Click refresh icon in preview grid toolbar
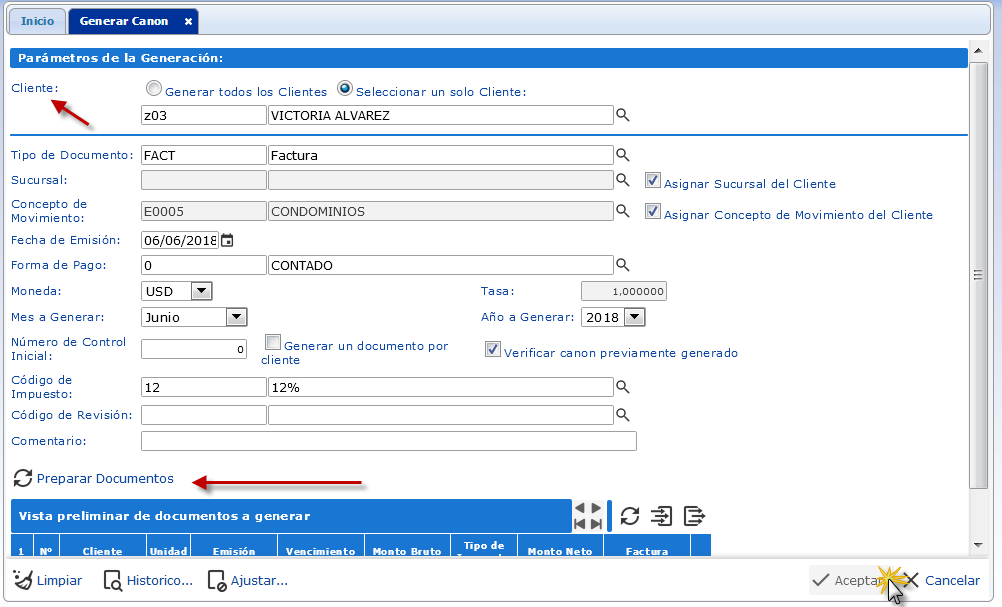Viewport: 1002px width, 607px height. (629, 516)
